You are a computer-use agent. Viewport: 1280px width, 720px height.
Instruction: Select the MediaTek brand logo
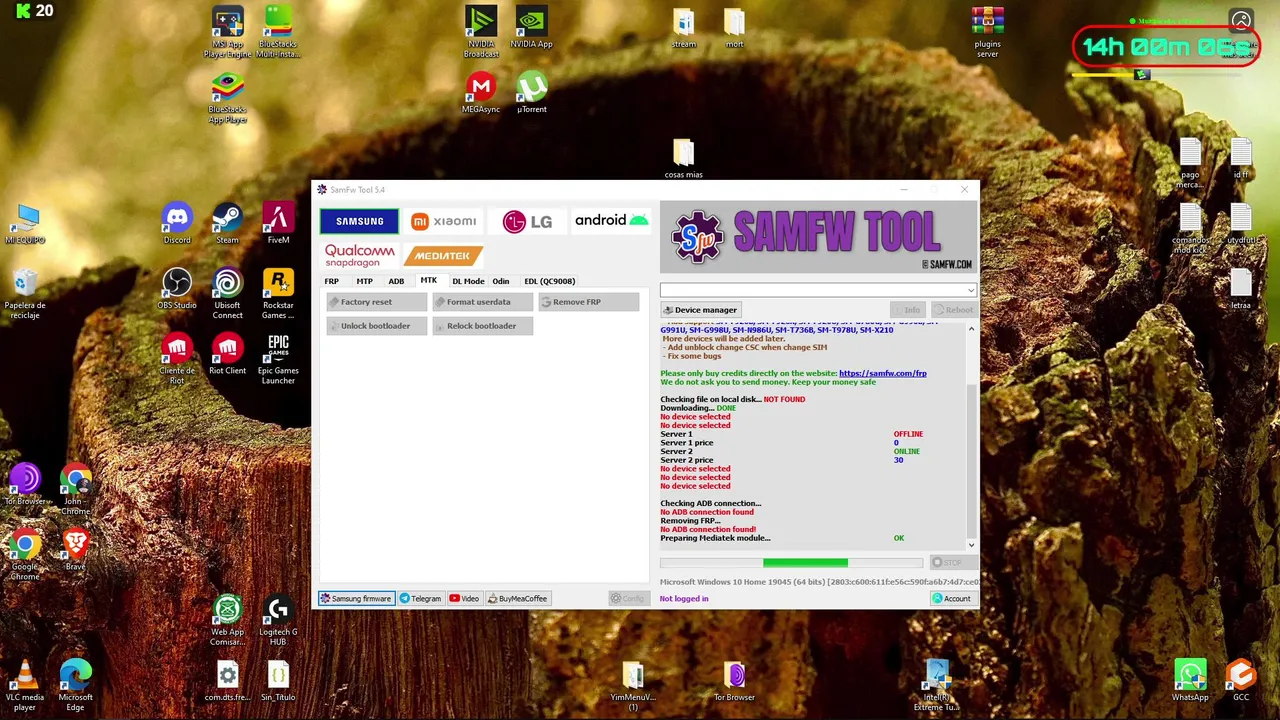(442, 255)
